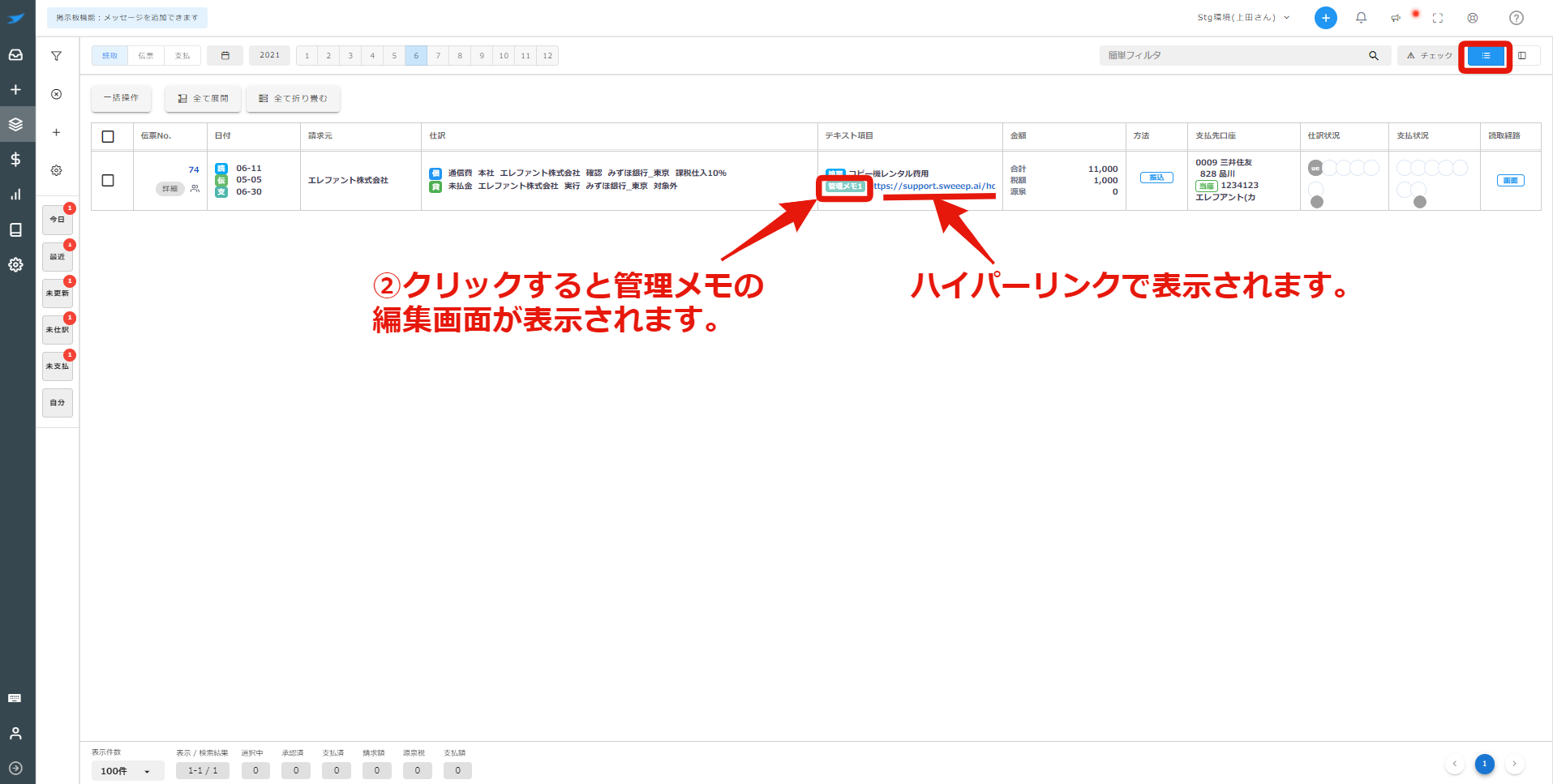The image size is (1553, 784).
Task: Select month 12 tab
Action: coord(547,56)
